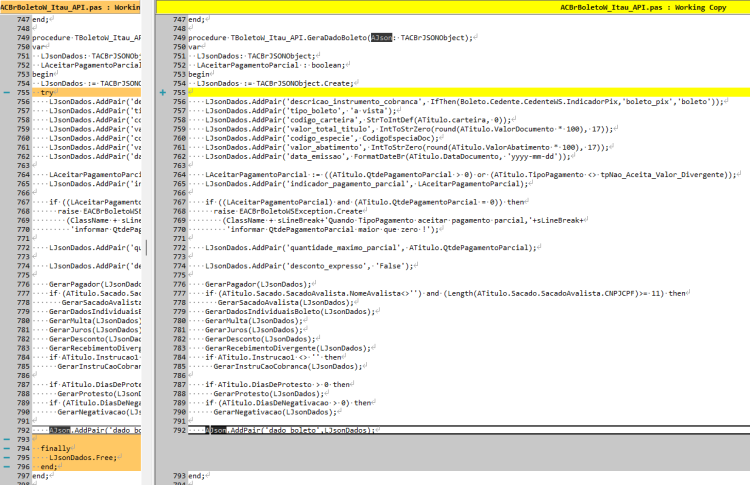Click 'GerarProtesto(LJsonDados);' in the right pane

tap(269, 393)
